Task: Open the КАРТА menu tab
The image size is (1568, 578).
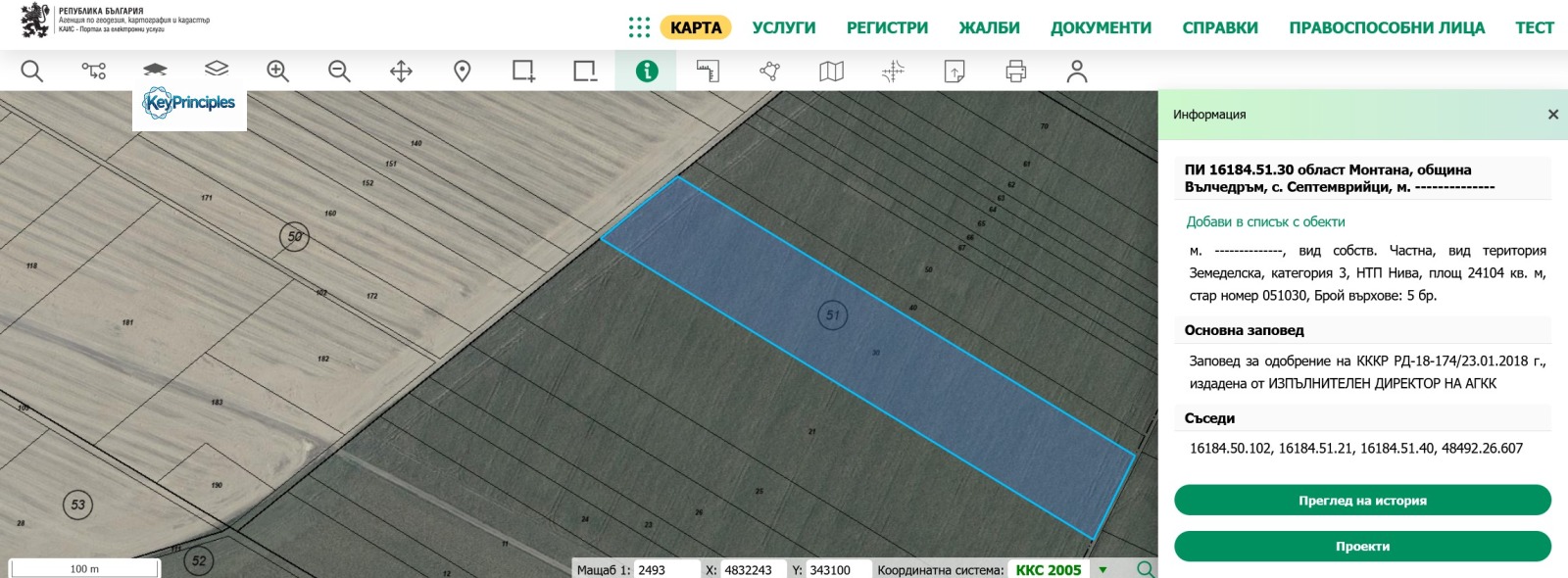Action: coord(696,27)
